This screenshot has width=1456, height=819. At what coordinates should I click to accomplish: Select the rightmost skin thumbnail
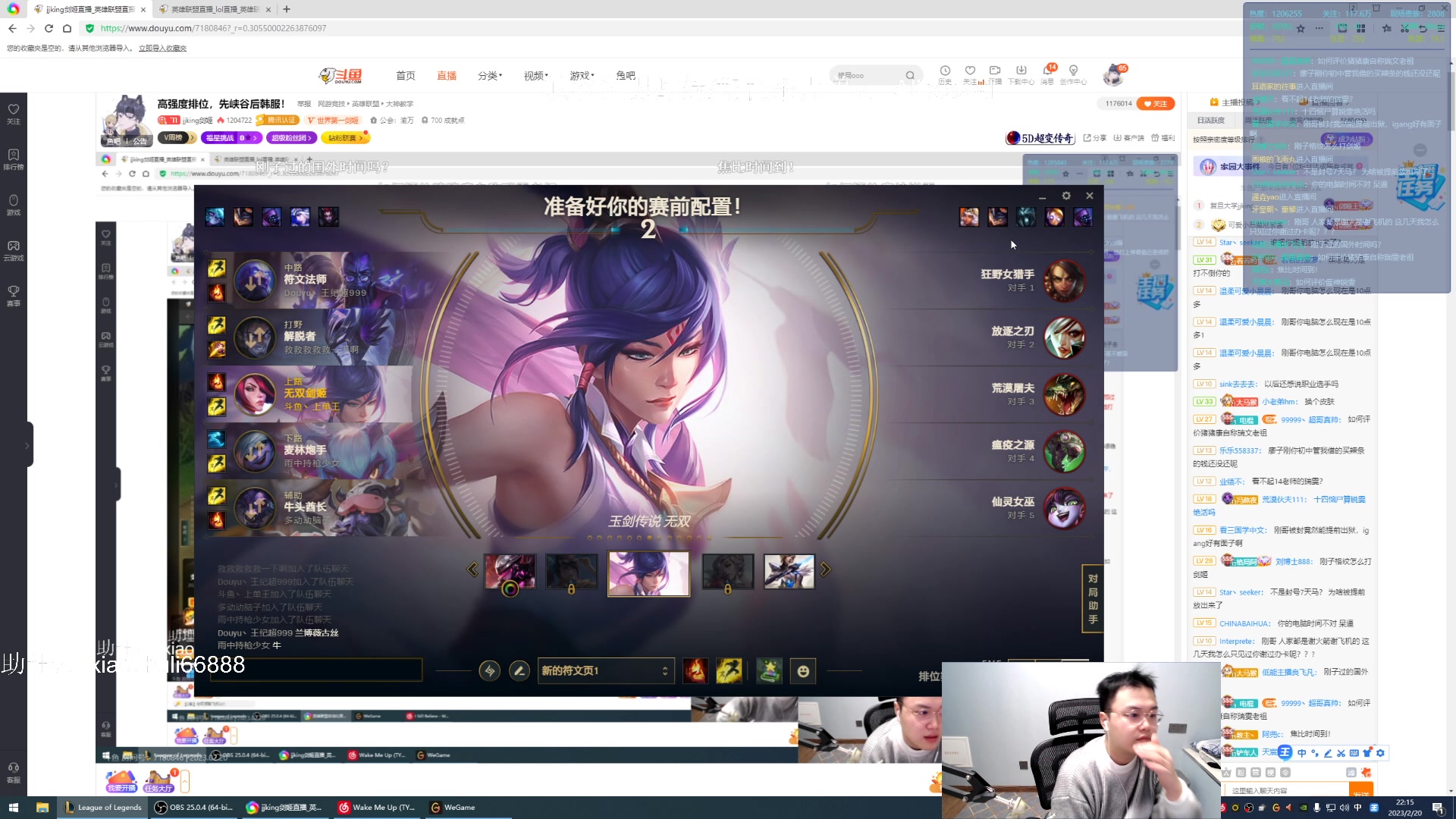click(789, 572)
